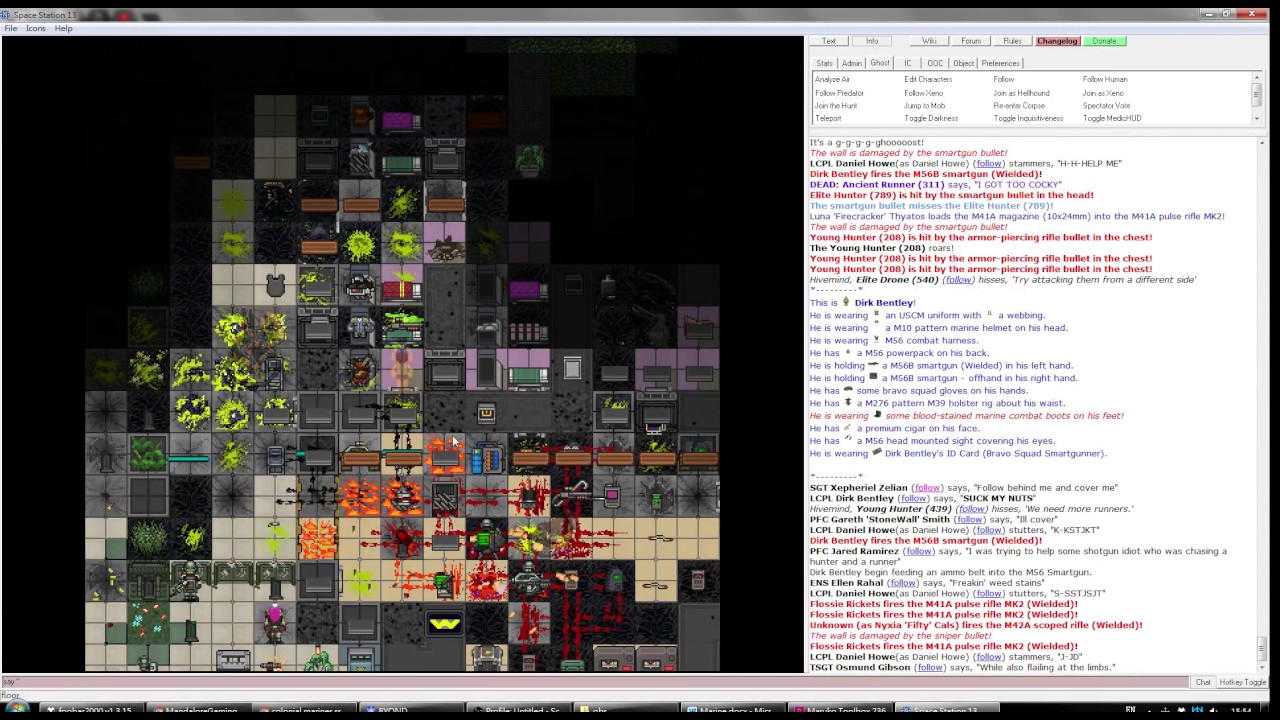Viewport: 1280px width, 720px height.
Task: Click the Follow Human verb
Action: [x=1105, y=79]
